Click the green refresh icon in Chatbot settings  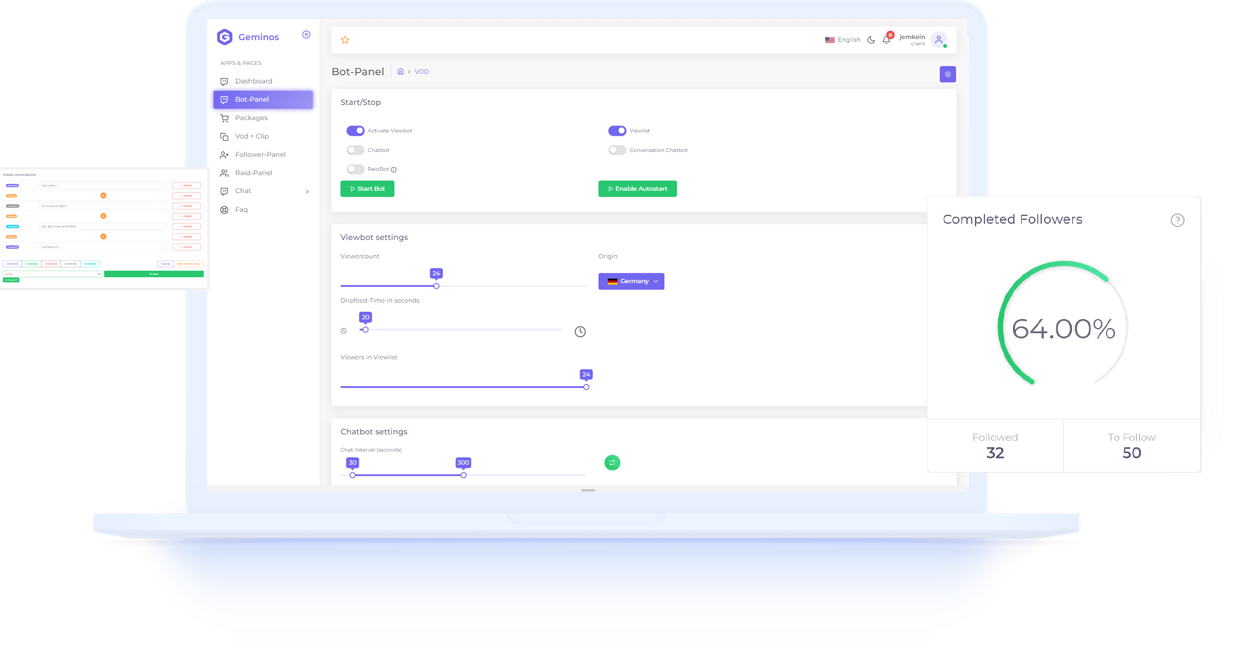[612, 462]
